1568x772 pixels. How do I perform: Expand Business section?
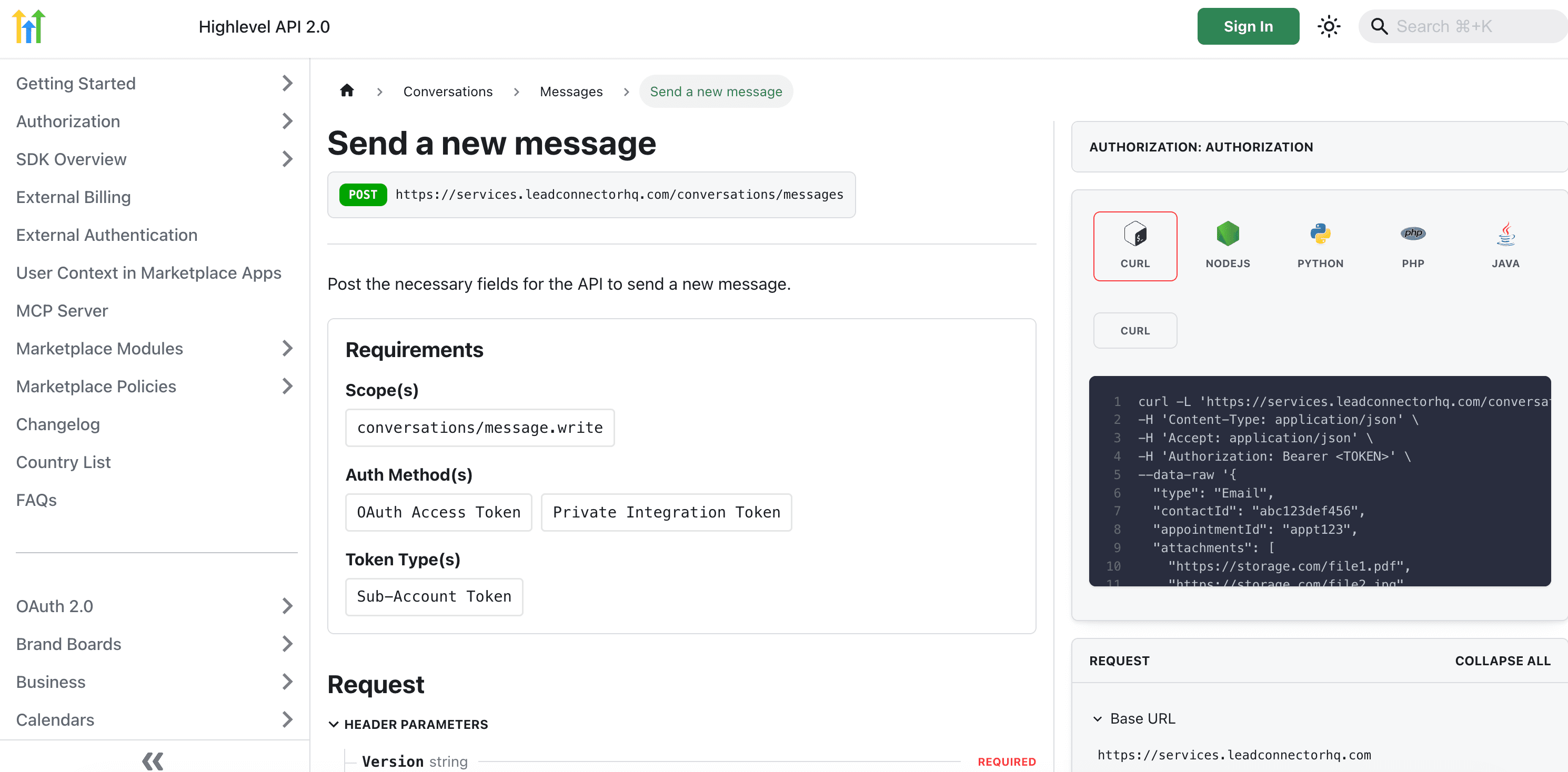(x=287, y=682)
